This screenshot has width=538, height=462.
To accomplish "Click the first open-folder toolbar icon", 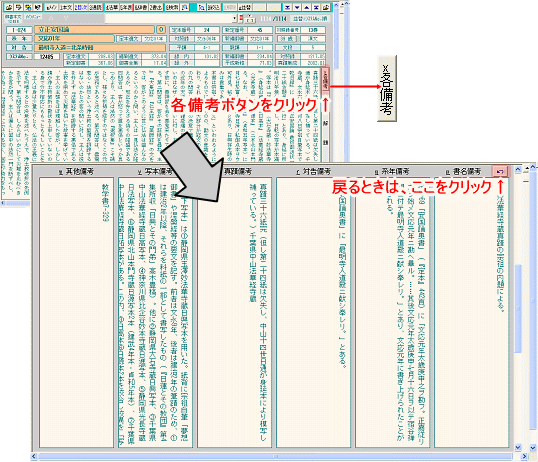I will click(x=9, y=7).
